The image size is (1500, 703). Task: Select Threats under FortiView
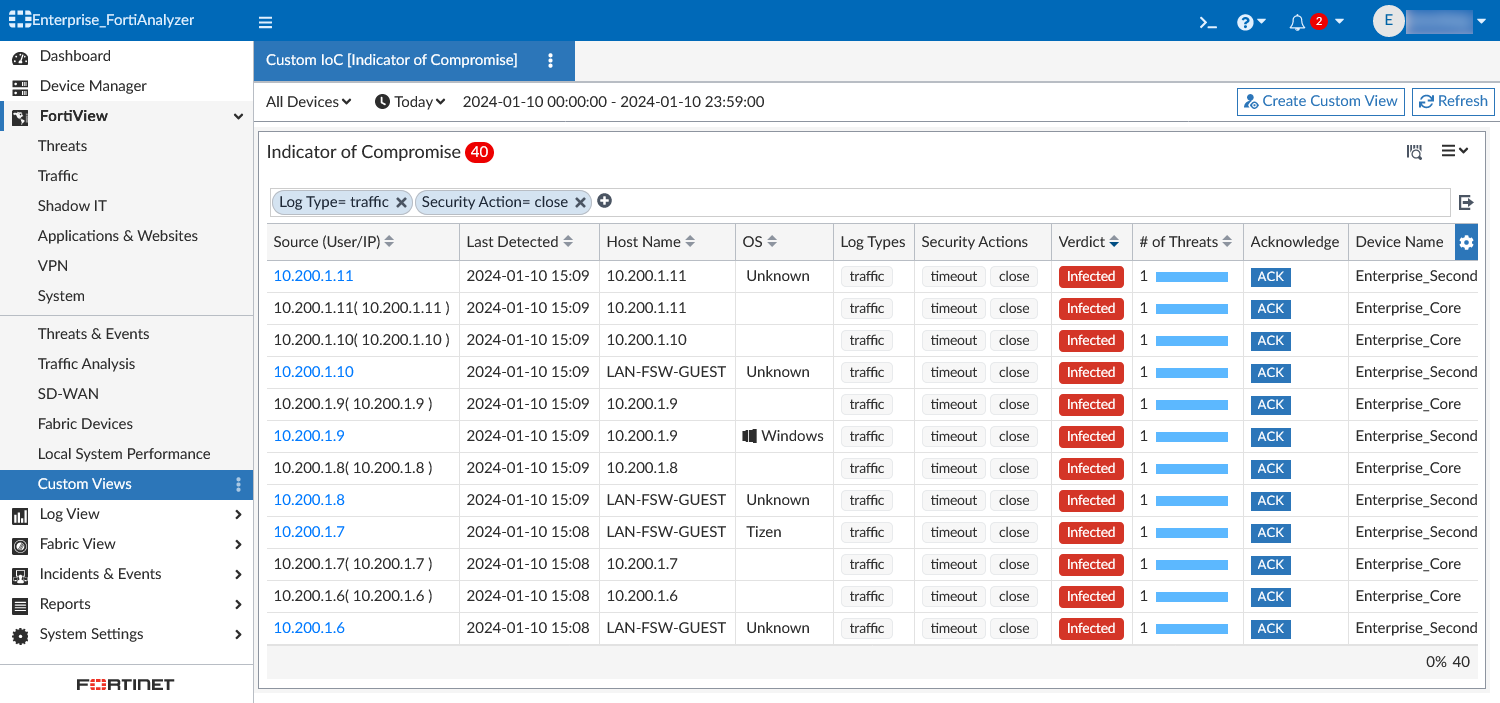click(62, 145)
